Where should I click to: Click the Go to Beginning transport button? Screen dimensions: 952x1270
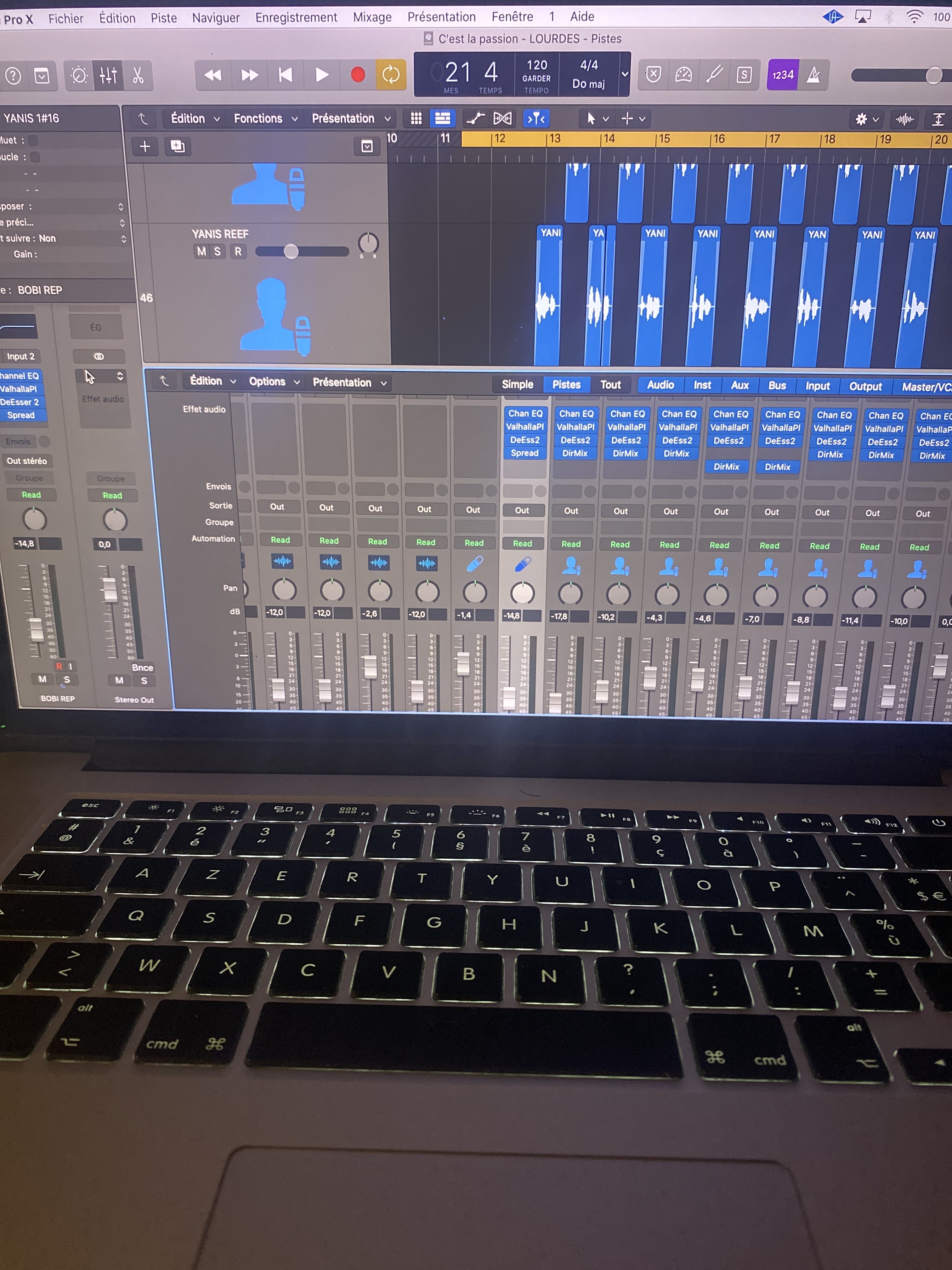285,75
